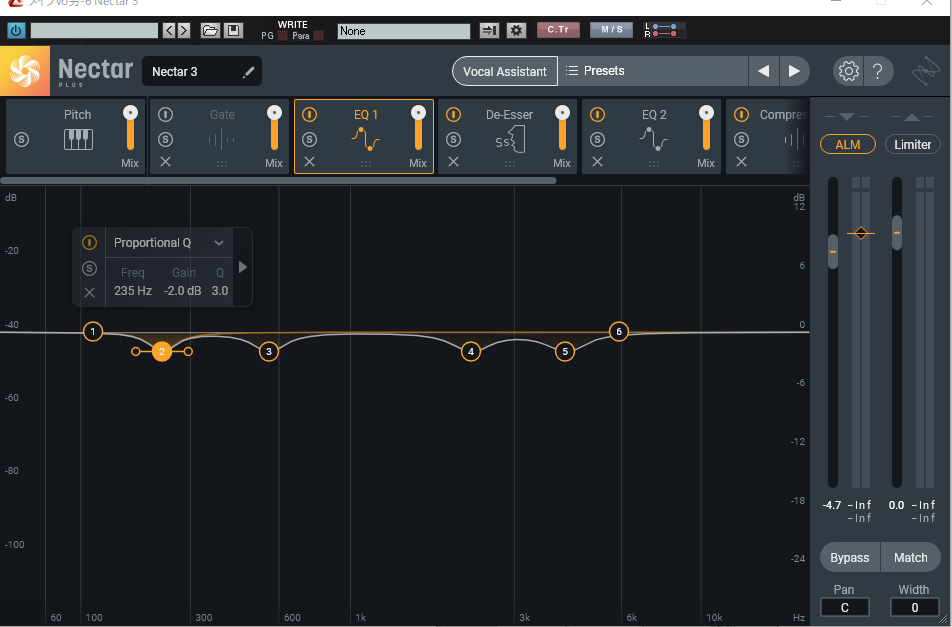952x627 pixels.
Task: Adjust the Pitch module Mix slider
Action: tap(130, 128)
